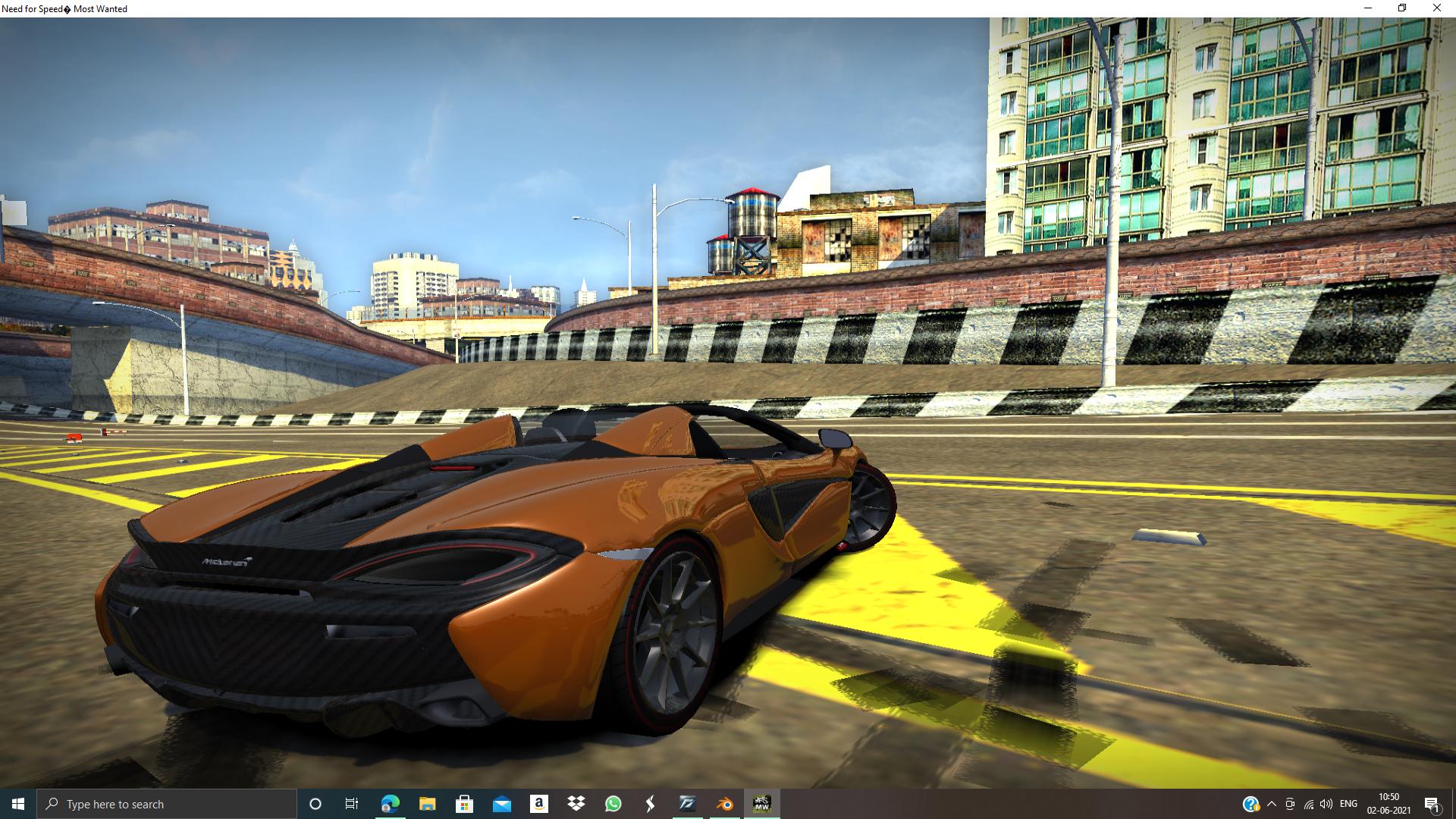Open Task View on the taskbar

click(352, 804)
